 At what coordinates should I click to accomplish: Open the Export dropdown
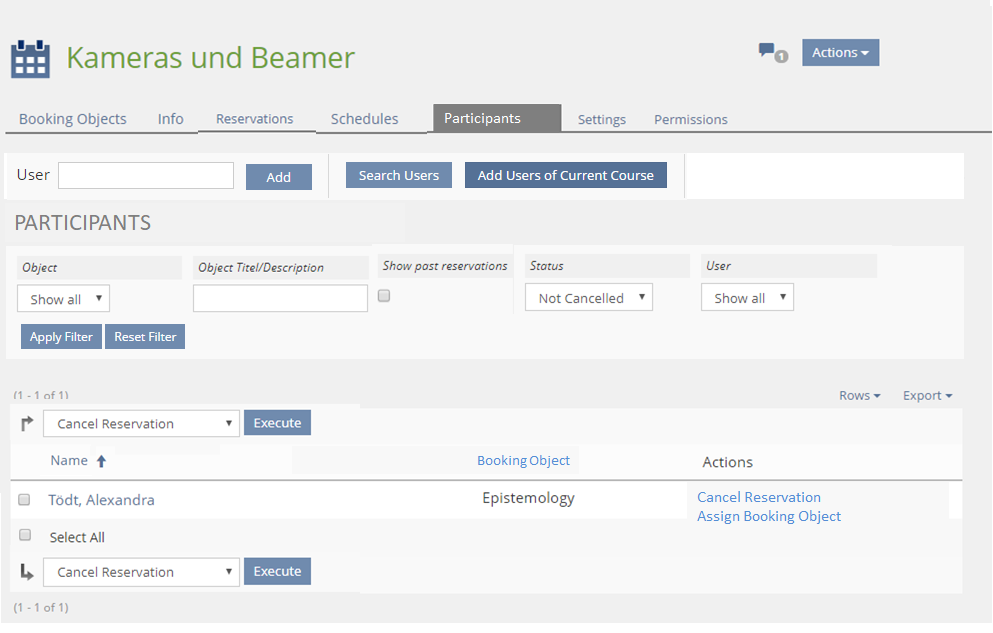pos(927,396)
